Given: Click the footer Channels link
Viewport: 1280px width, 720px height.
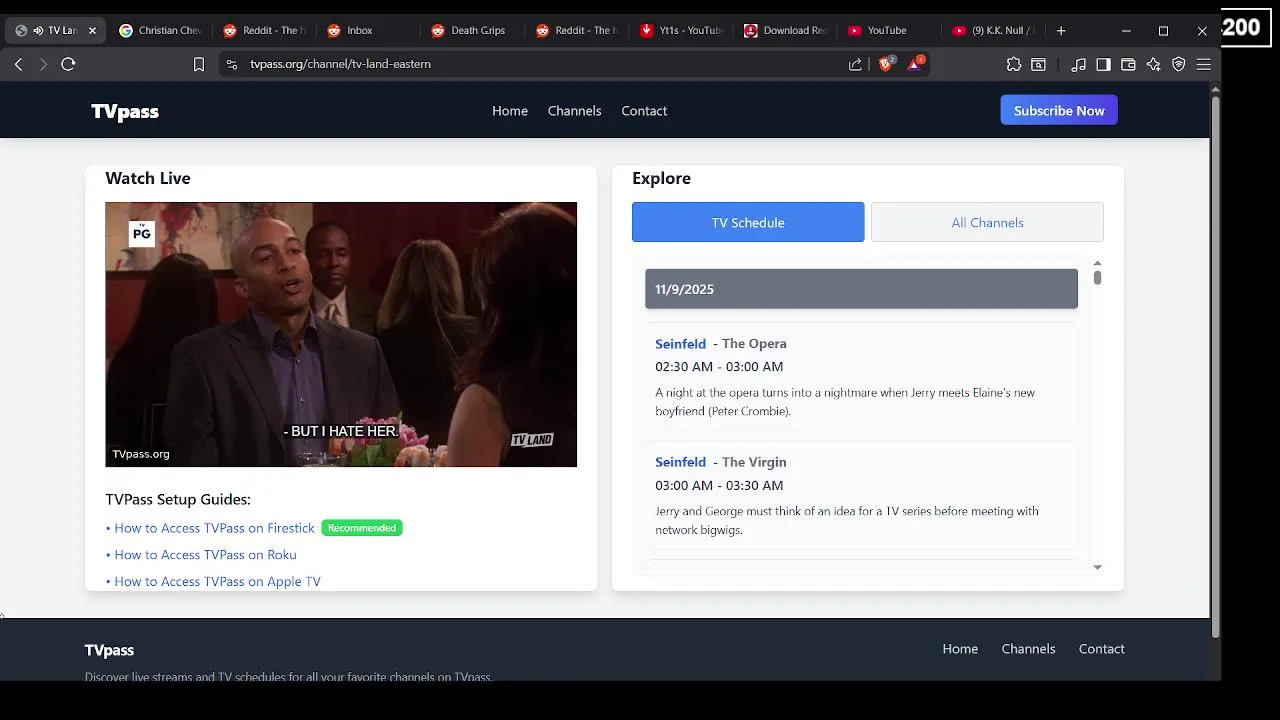Looking at the screenshot, I should 1028,649.
